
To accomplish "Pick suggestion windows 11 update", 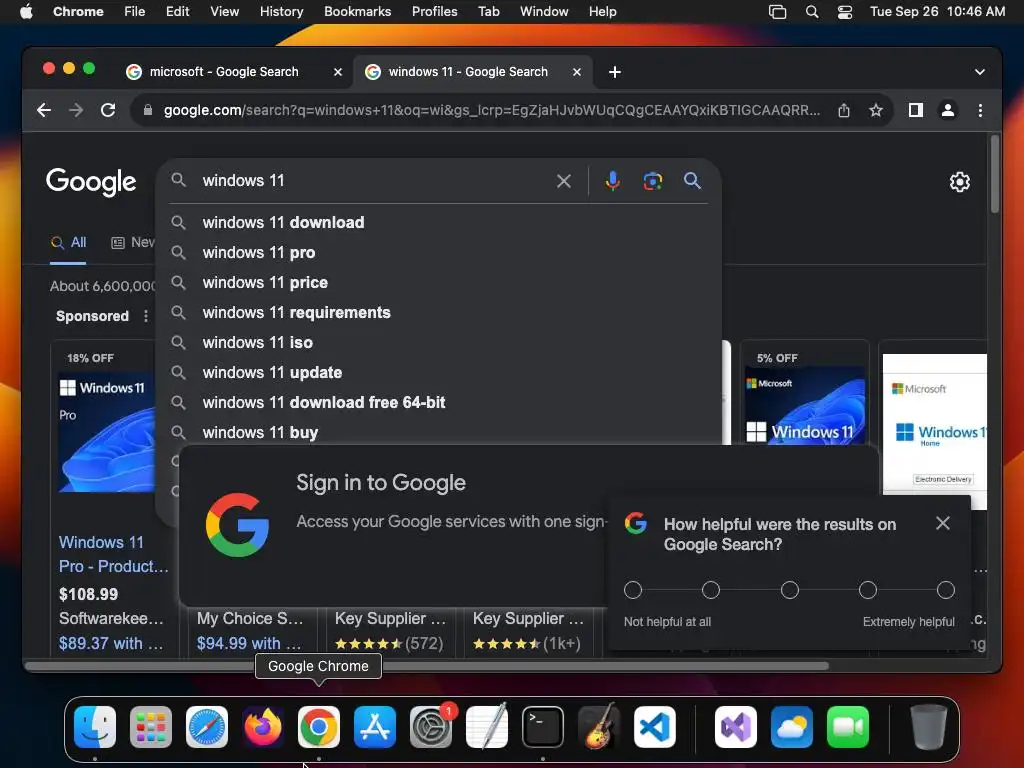I will (x=438, y=373).
